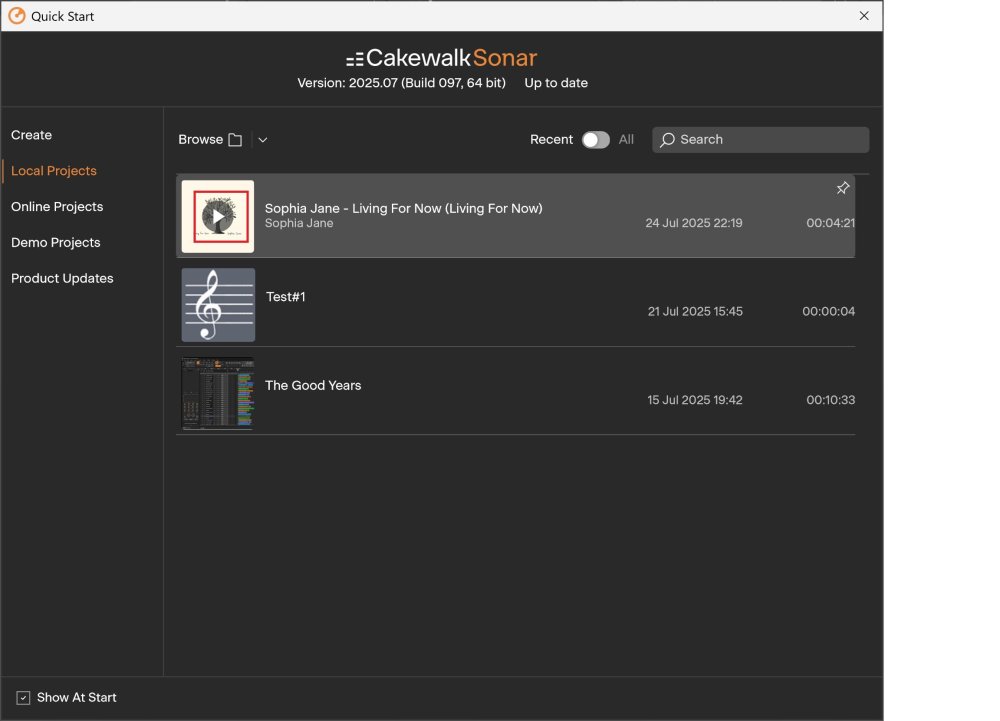Select The Good Years project title

click(x=313, y=385)
